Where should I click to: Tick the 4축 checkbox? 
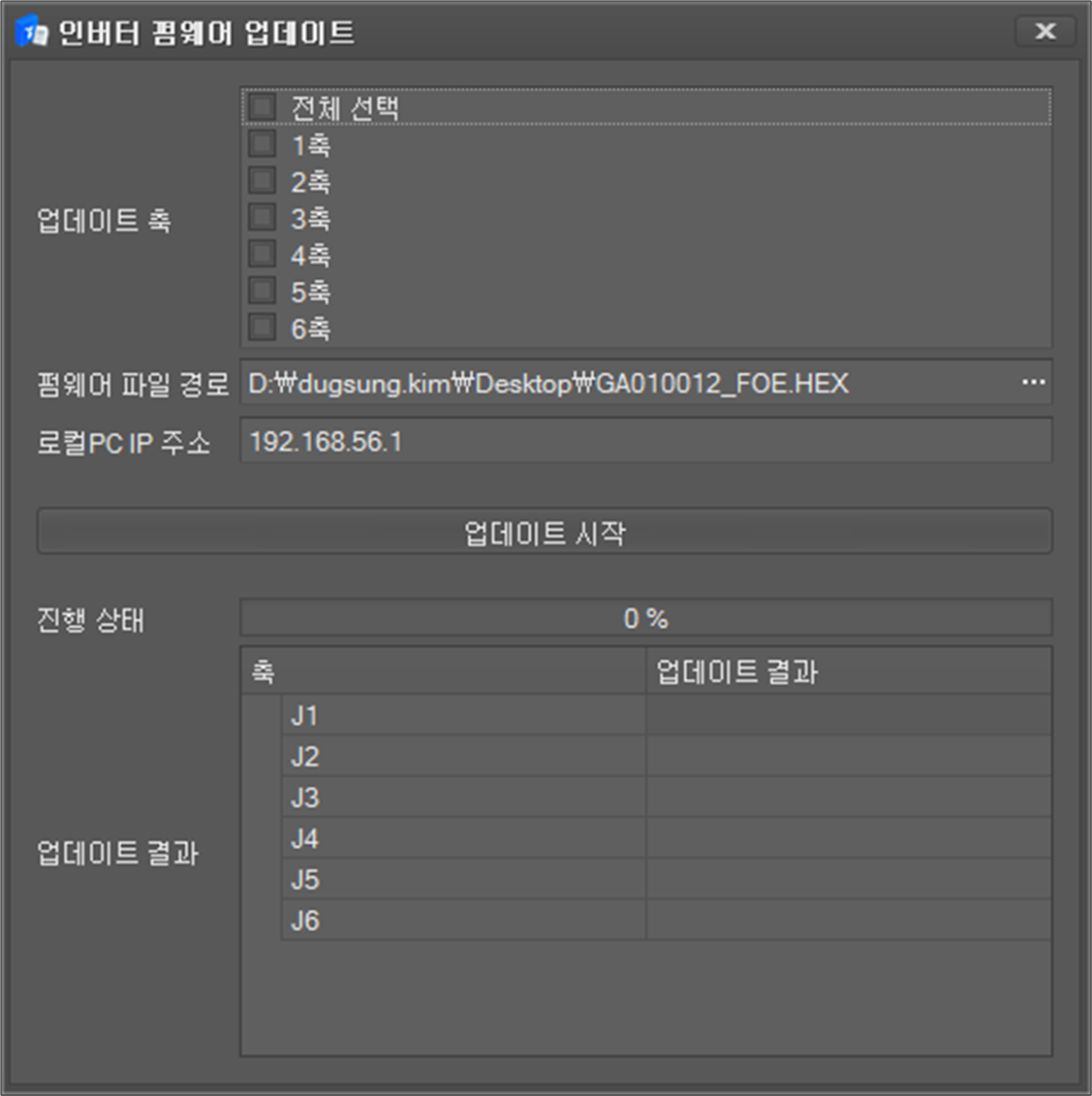pos(263,255)
